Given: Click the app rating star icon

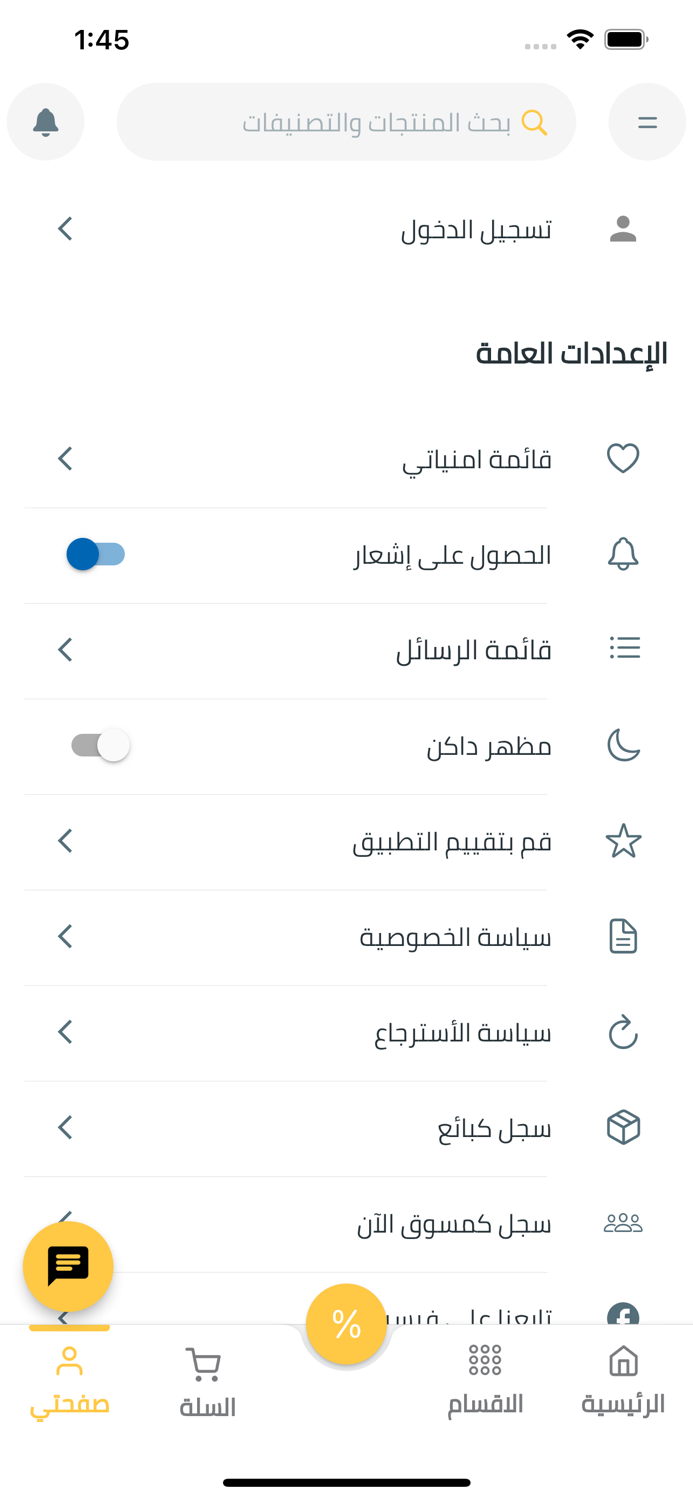Looking at the screenshot, I should click(x=622, y=839).
